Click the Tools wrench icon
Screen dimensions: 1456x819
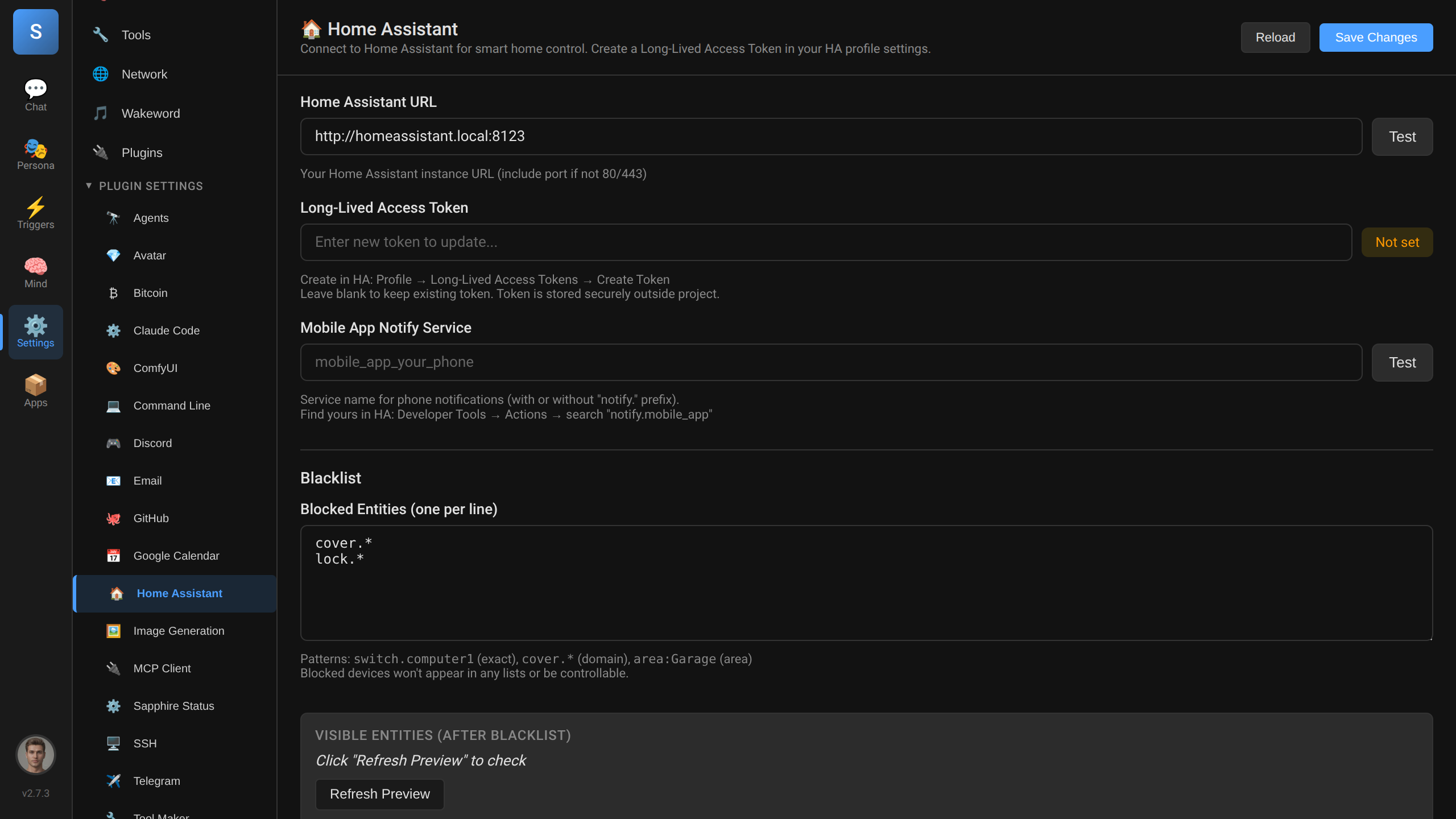tap(101, 35)
